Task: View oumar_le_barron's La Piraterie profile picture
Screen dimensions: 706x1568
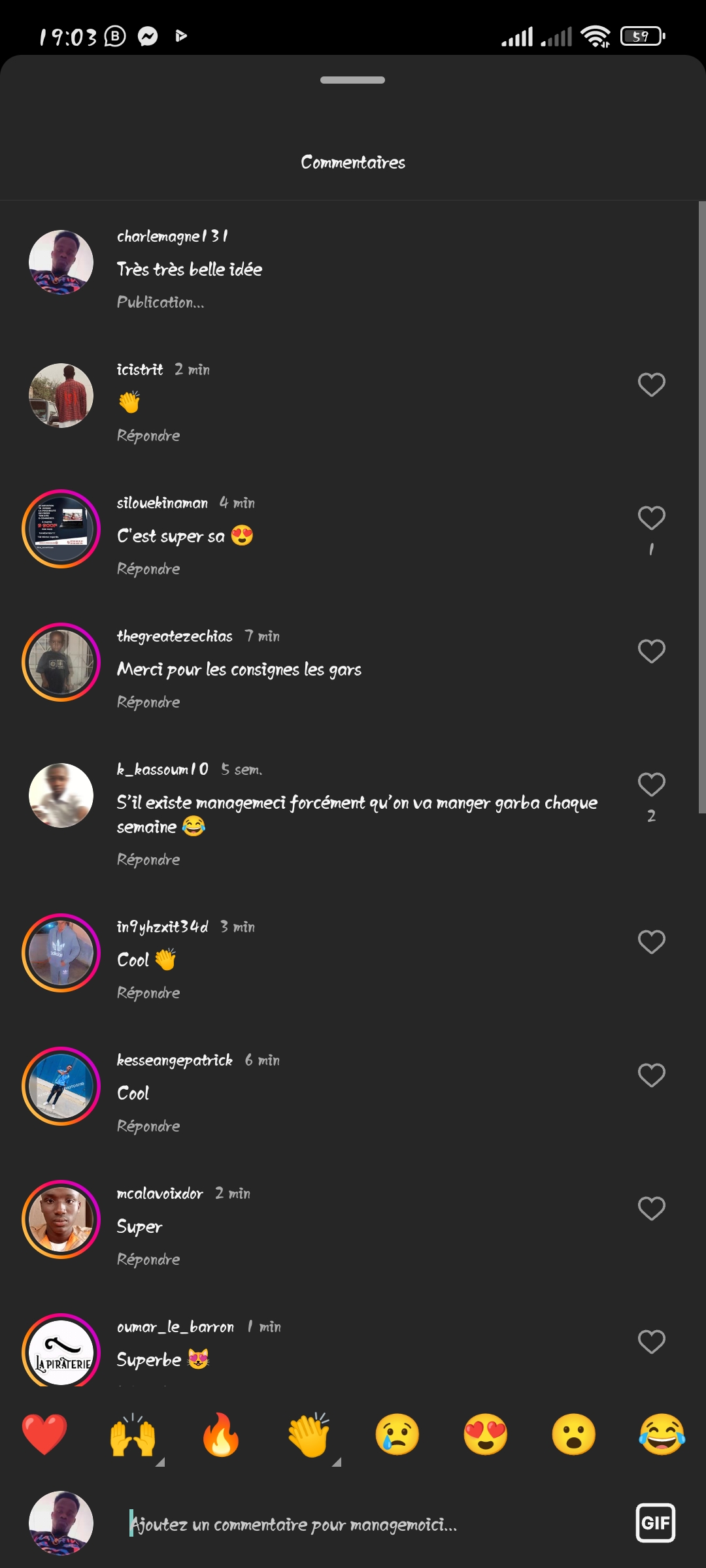Action: (x=61, y=1351)
